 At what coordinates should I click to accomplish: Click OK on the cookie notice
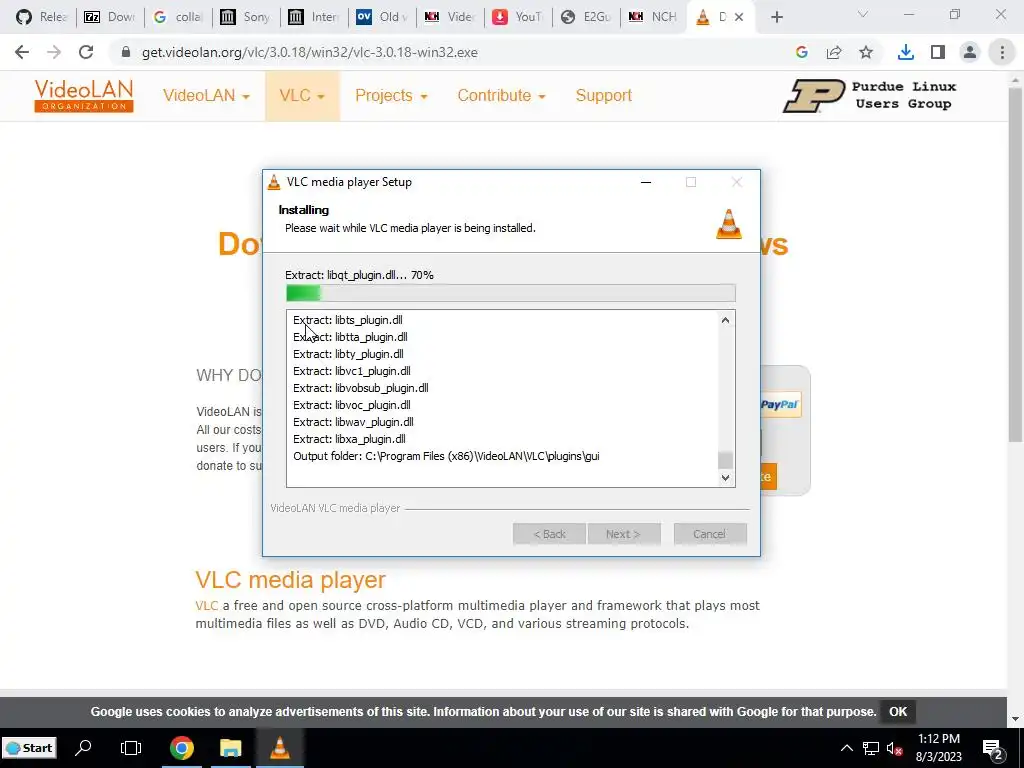[x=898, y=711]
